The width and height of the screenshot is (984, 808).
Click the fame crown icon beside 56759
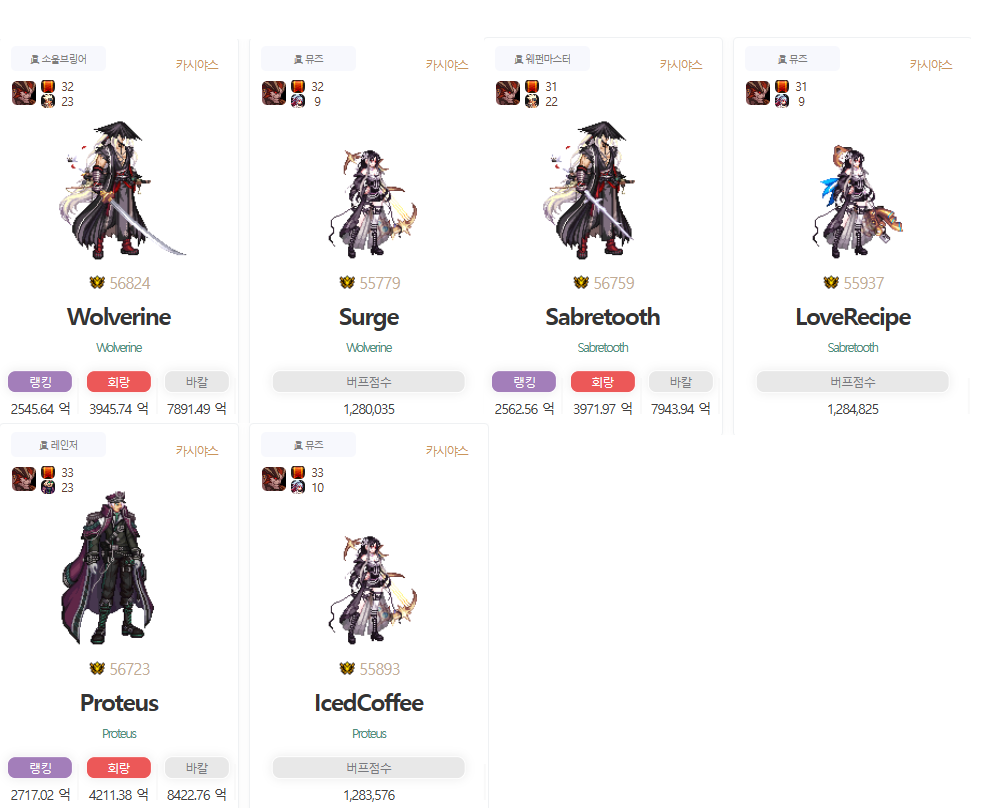581,283
